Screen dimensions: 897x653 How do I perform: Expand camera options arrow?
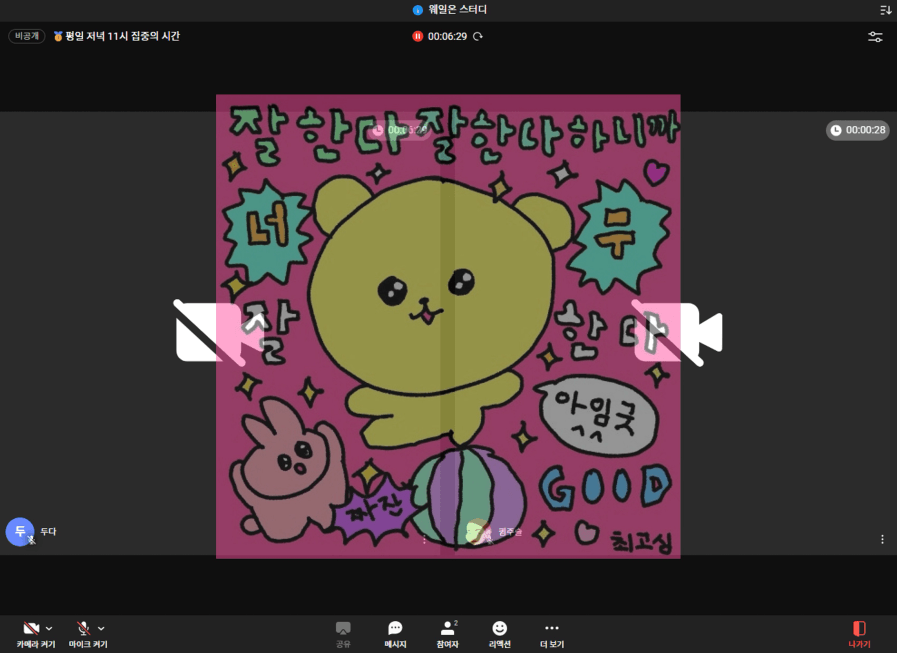click(49, 629)
